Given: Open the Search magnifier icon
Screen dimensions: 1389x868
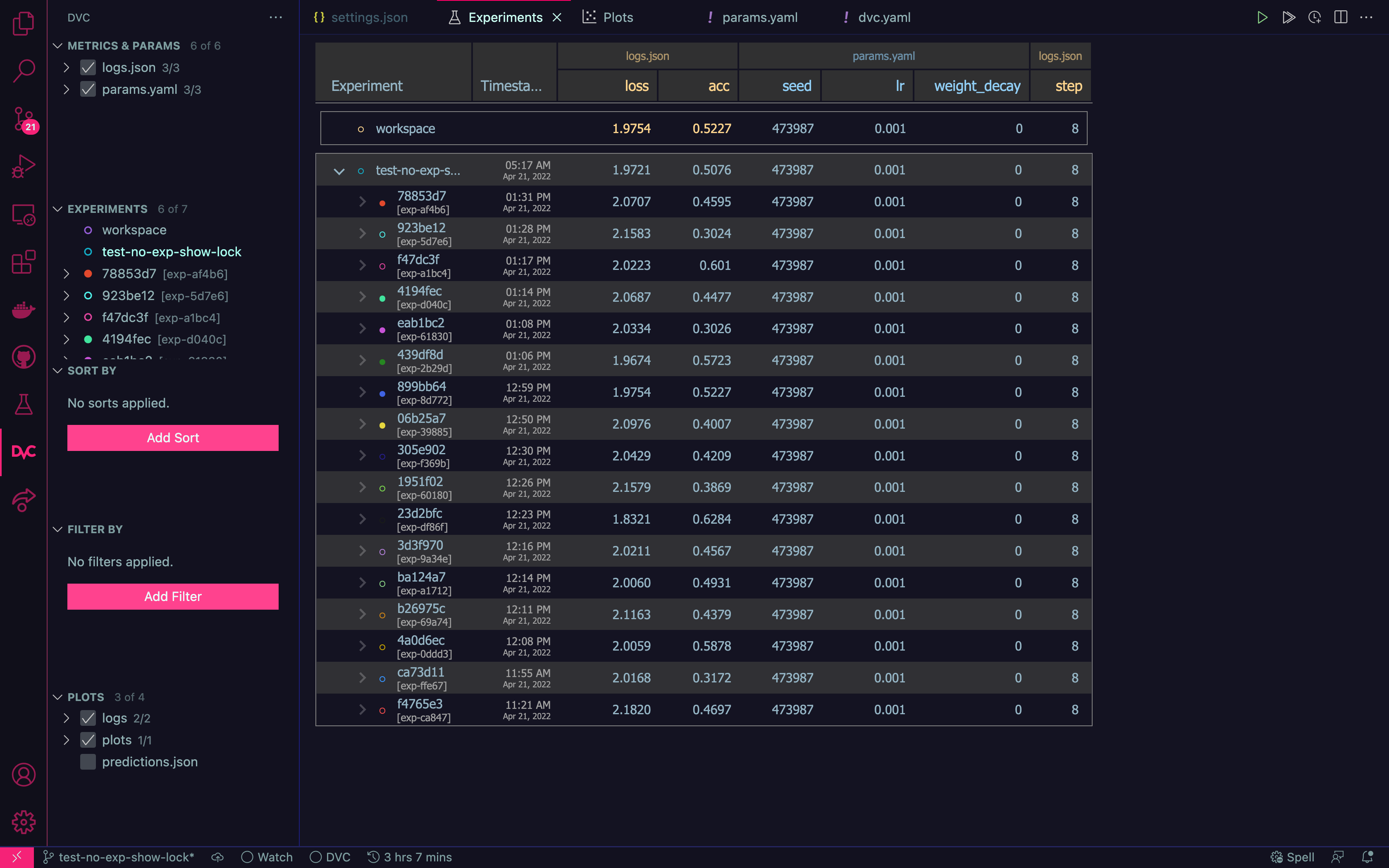Looking at the screenshot, I should point(24,71).
